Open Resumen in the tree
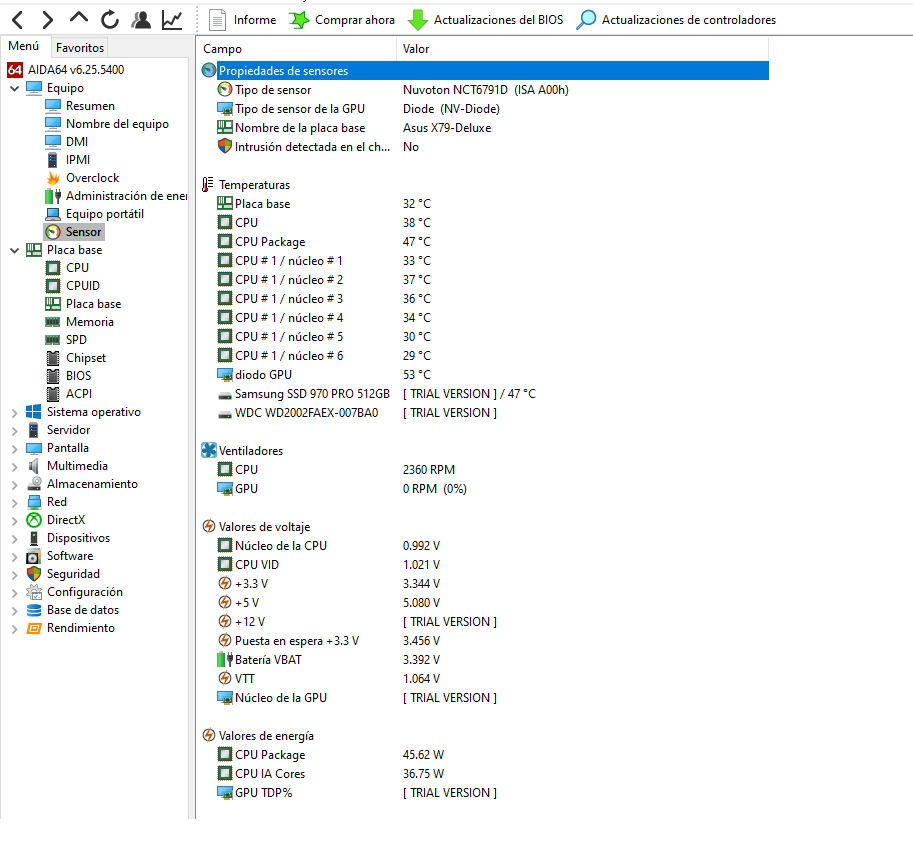This screenshot has width=913, height=845. [x=80, y=106]
